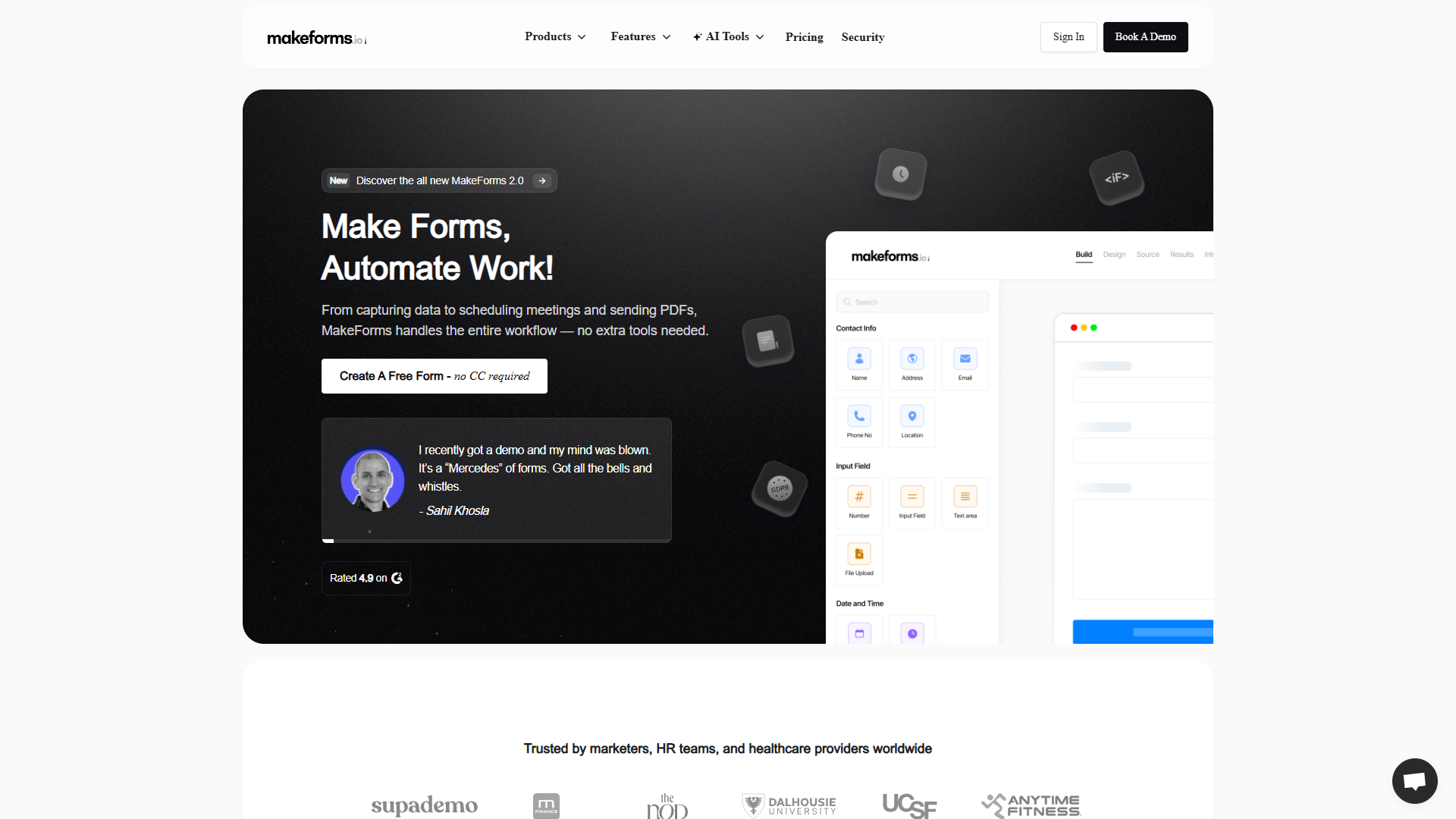Click the first blank input in form preview
Image resolution: width=1456 pixels, height=819 pixels.
pyautogui.click(x=1143, y=390)
